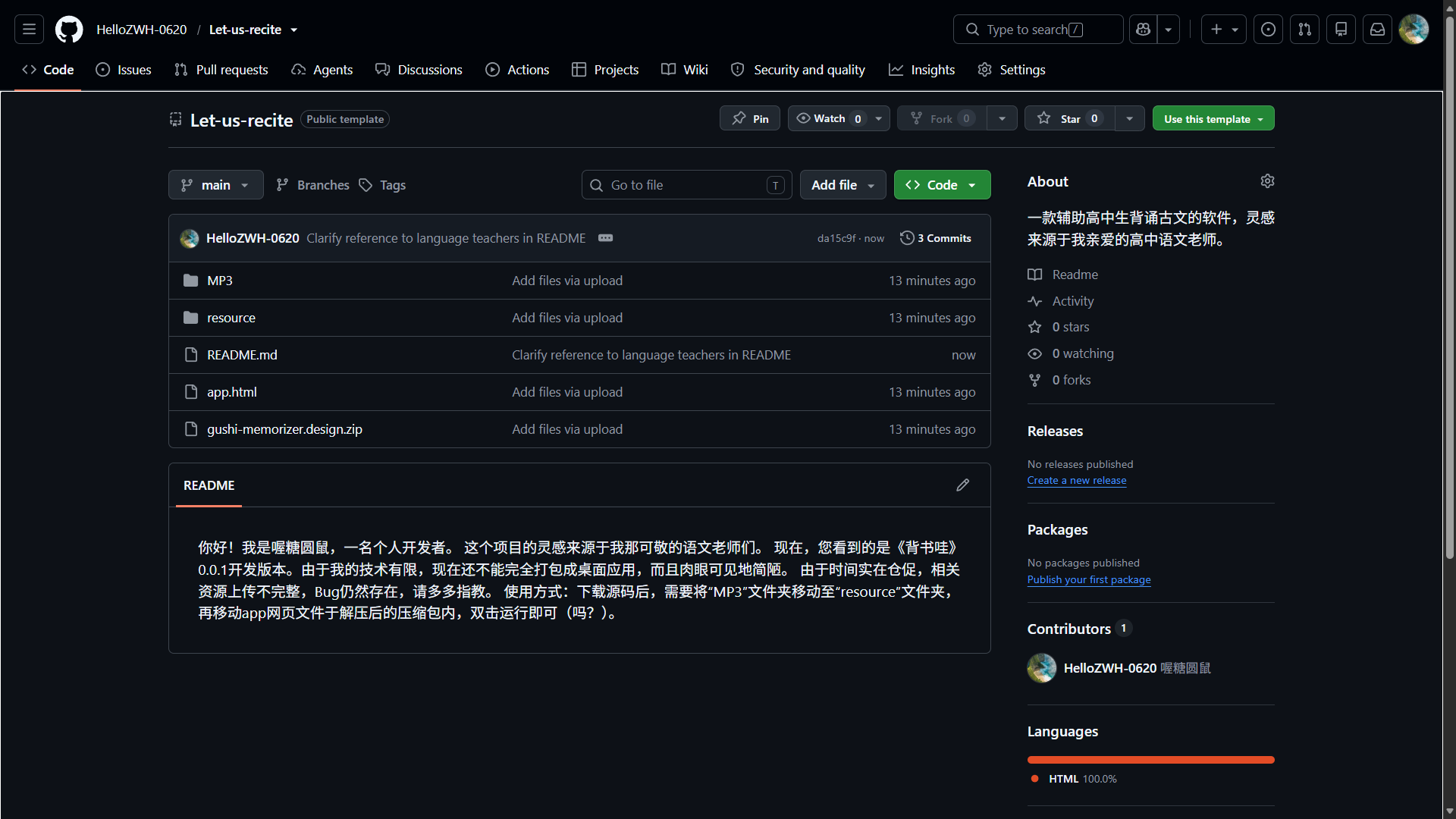Open the issues icon in the header
The image size is (1456, 819).
coord(1268,30)
